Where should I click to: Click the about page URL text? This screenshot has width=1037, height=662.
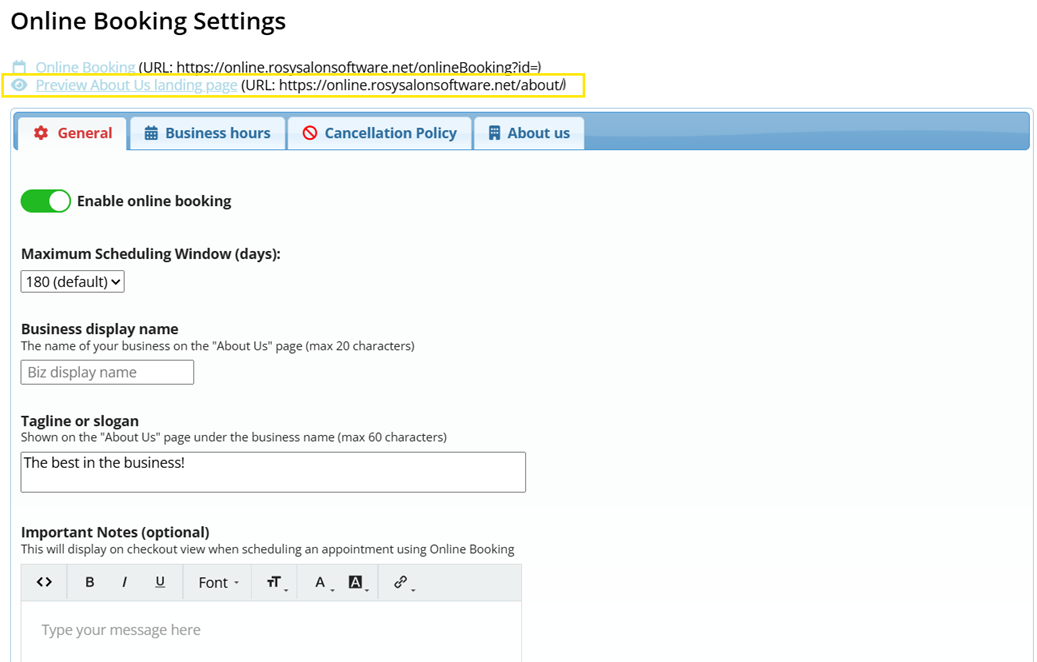click(x=403, y=85)
